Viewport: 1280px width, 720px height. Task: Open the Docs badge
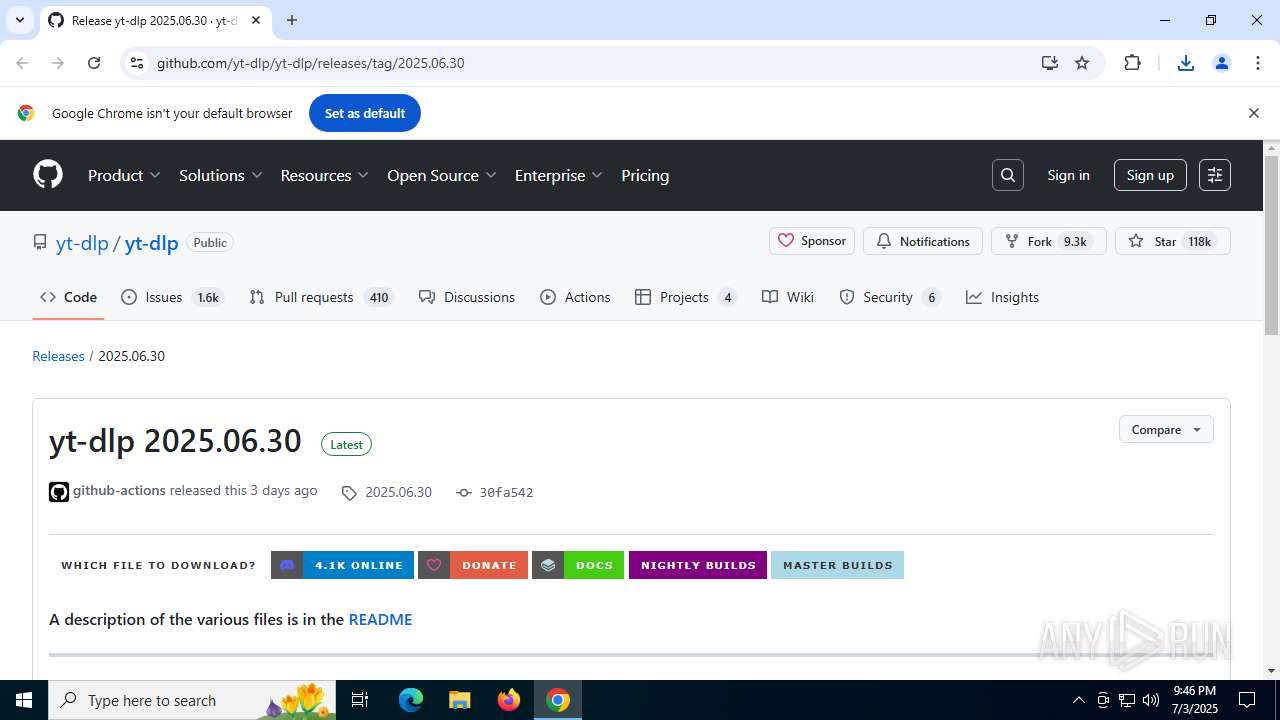point(578,565)
